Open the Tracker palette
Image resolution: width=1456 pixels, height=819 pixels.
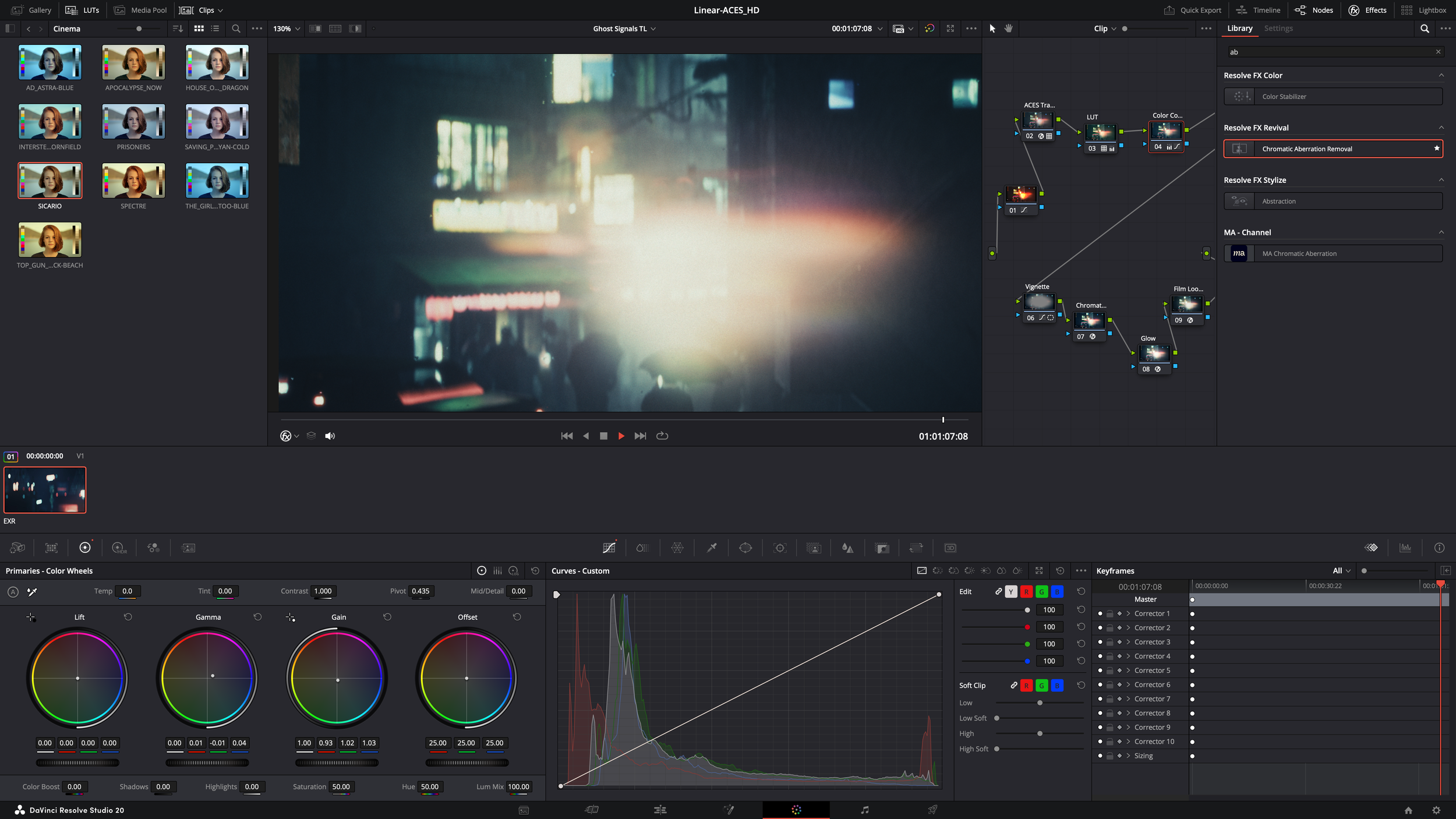point(780,548)
